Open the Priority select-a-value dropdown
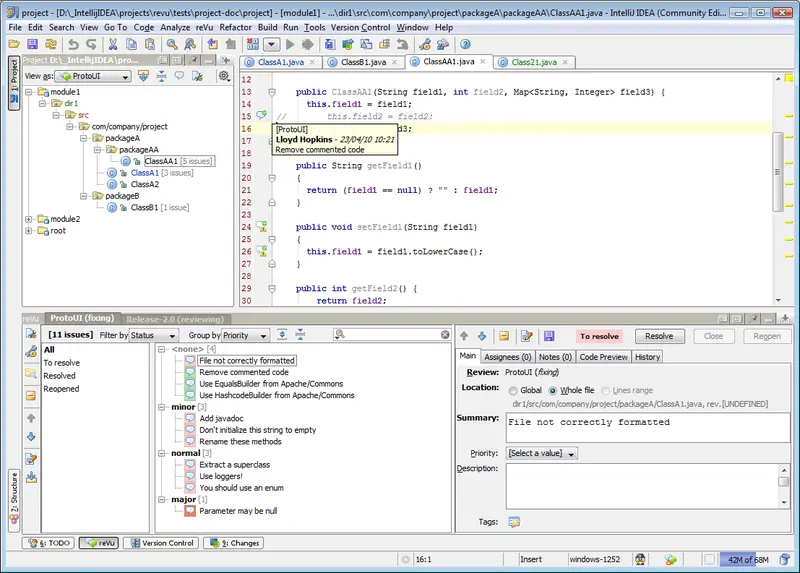800x573 pixels. (542, 453)
